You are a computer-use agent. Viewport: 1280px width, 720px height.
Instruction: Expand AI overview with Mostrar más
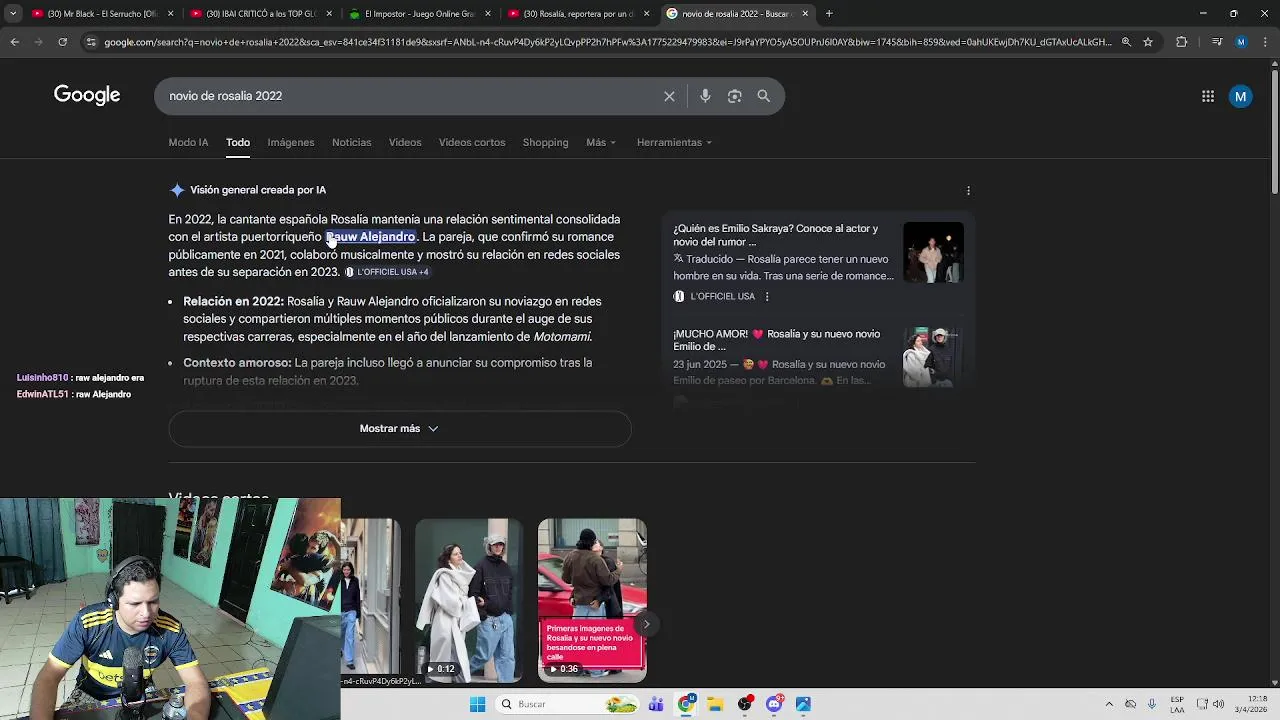pos(399,428)
